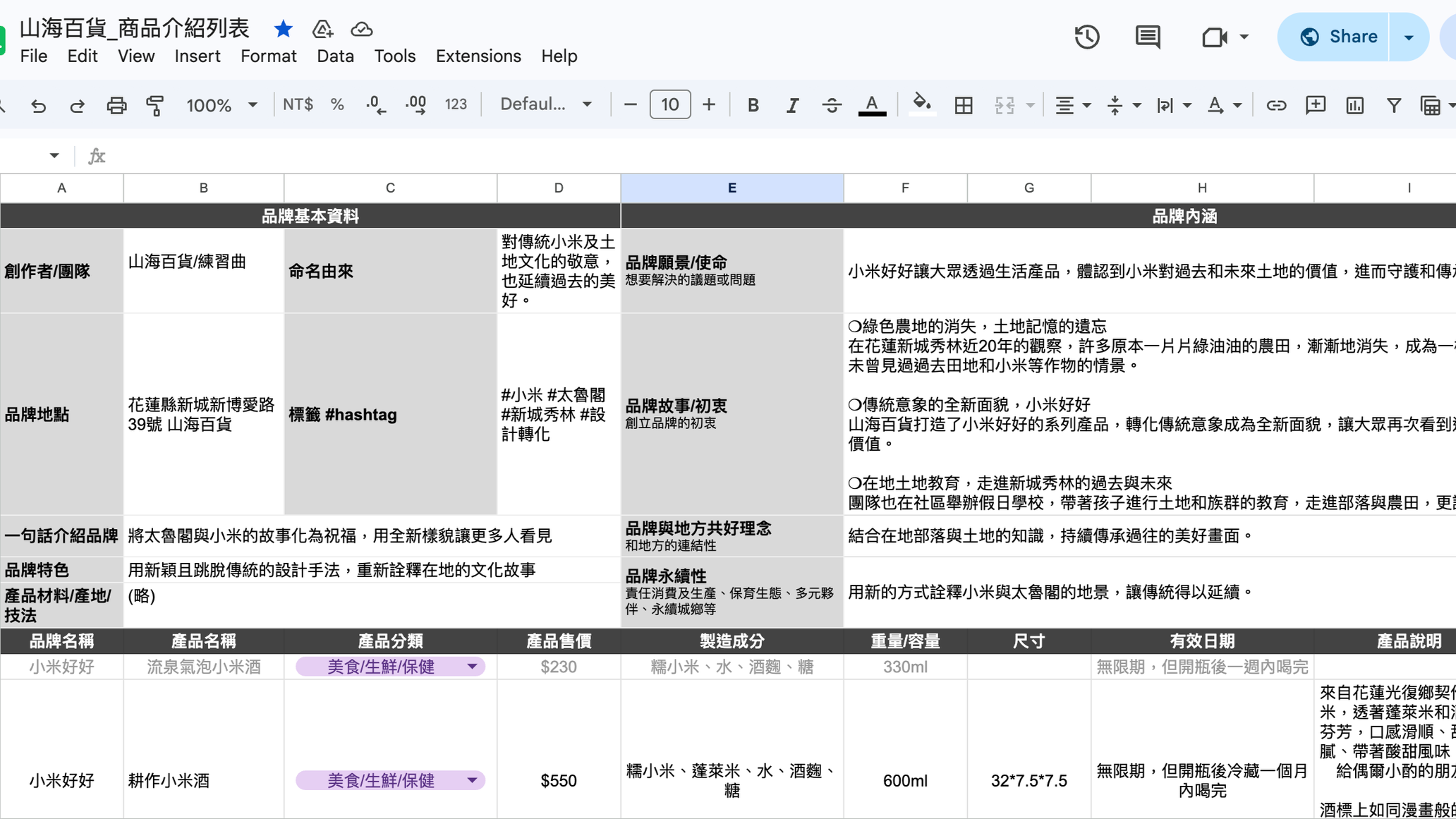Image resolution: width=1456 pixels, height=819 pixels.
Task: Open the View menu
Action: click(136, 56)
